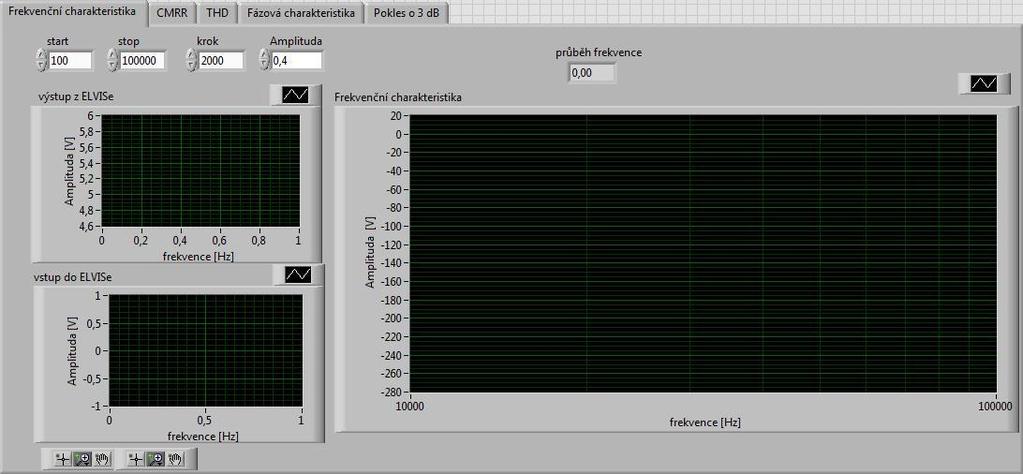Click the výstup z ELVISe plot area
The image size is (1023, 474).
201,171
